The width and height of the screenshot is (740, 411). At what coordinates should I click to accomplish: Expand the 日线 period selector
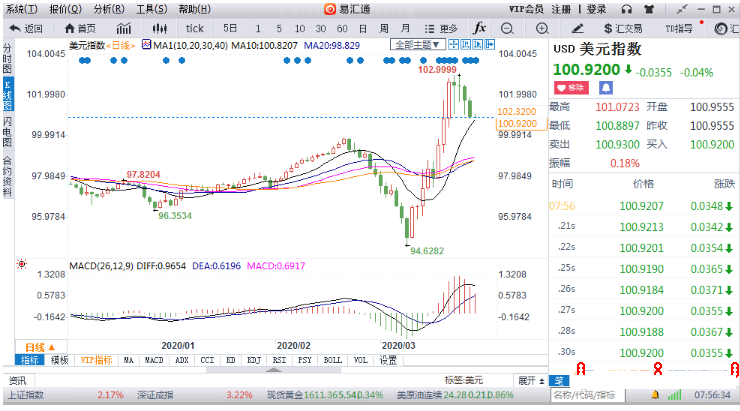(41, 347)
